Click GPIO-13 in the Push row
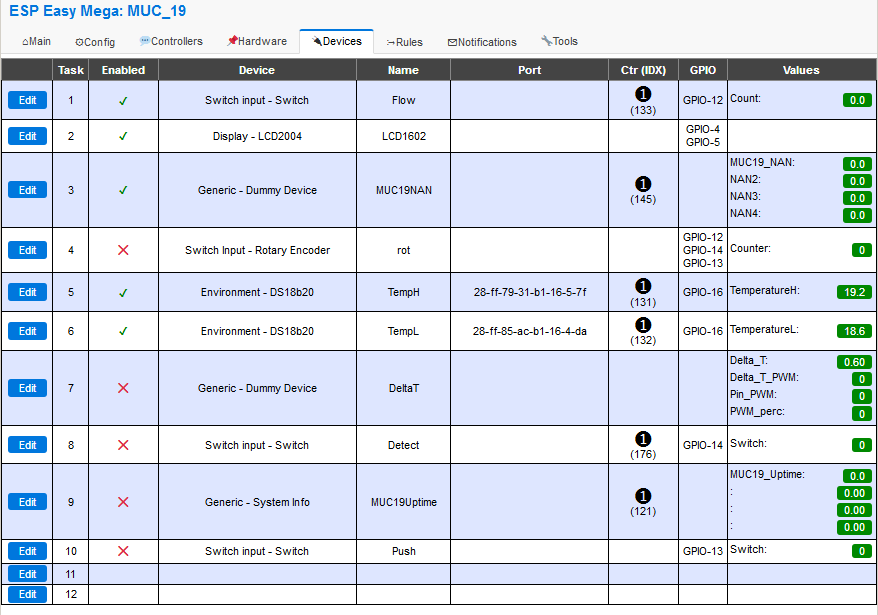This screenshot has width=878, height=615. 703,551
